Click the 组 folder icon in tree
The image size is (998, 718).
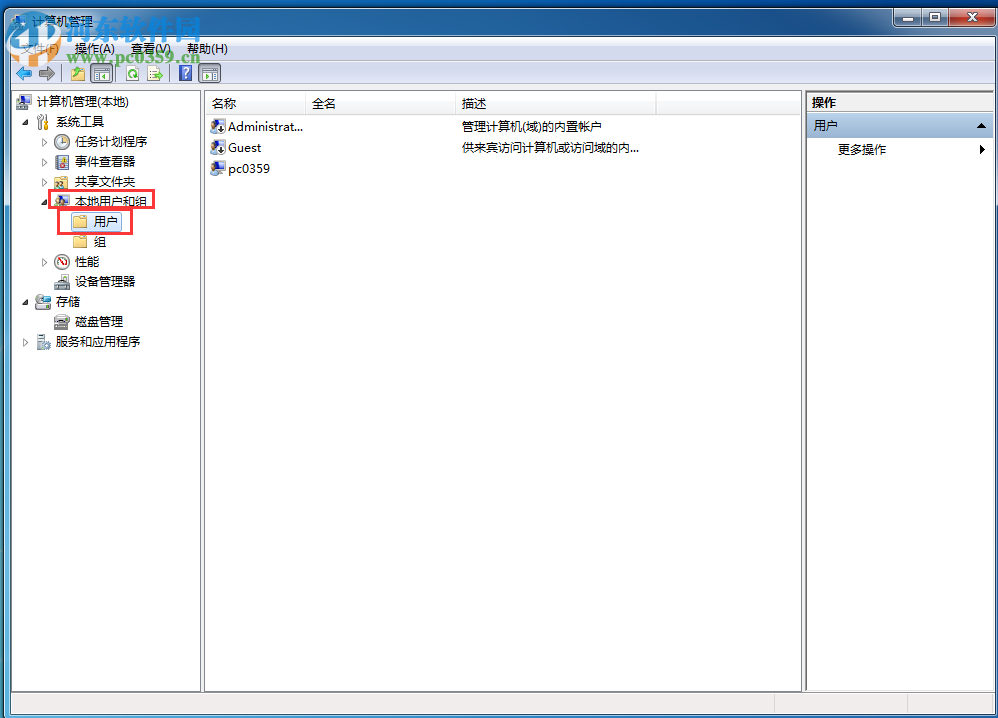[80, 242]
